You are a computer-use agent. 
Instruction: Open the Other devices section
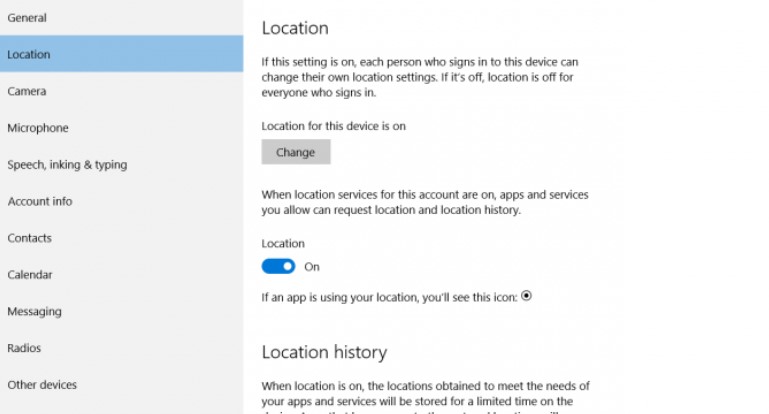coord(42,385)
